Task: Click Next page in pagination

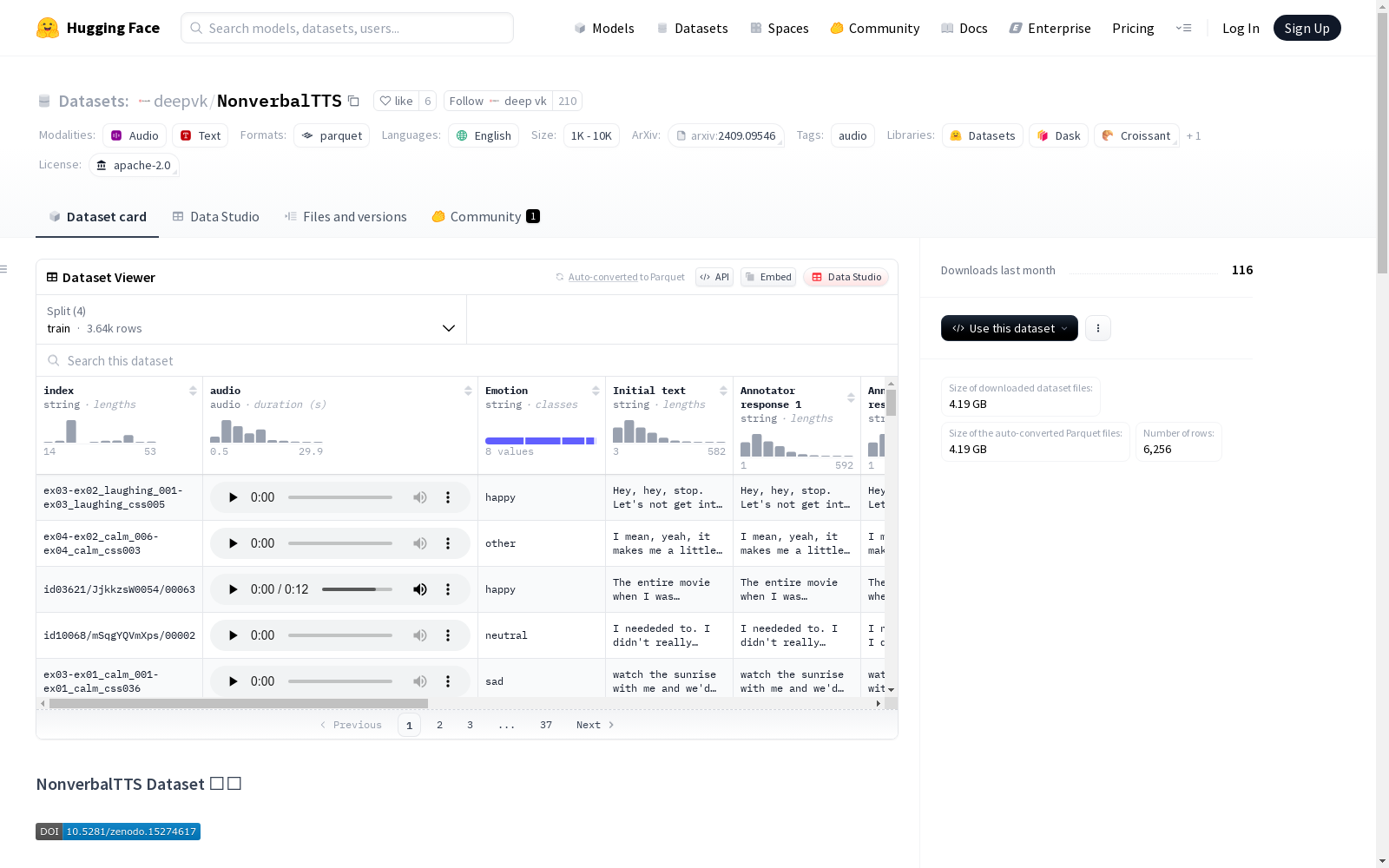Action: [596, 725]
